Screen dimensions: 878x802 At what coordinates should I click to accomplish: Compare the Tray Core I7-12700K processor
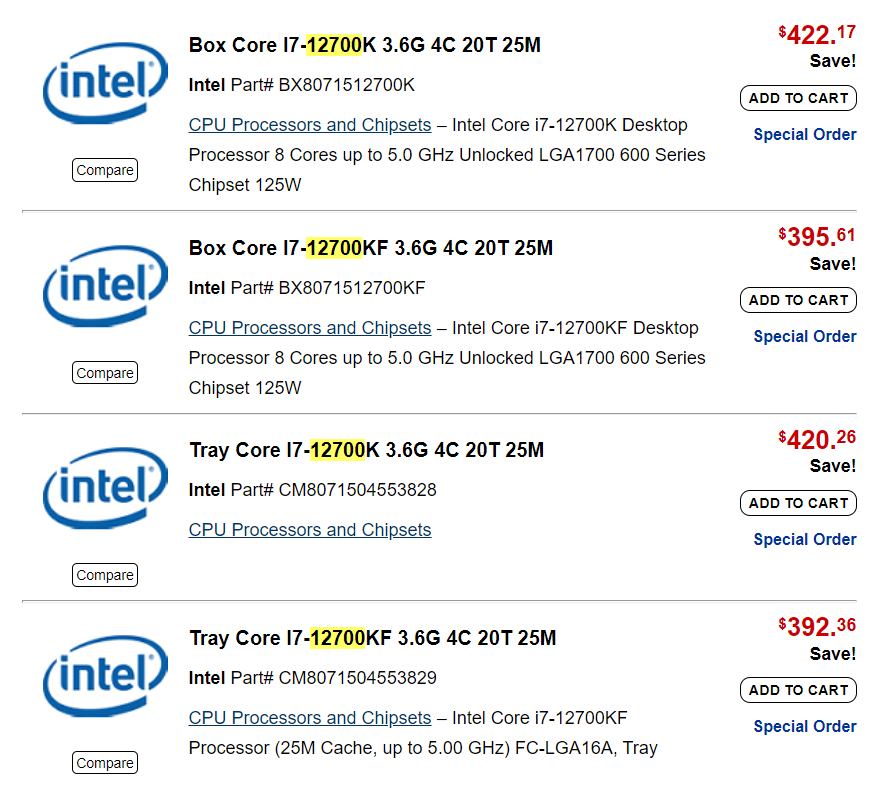pyautogui.click(x=105, y=575)
